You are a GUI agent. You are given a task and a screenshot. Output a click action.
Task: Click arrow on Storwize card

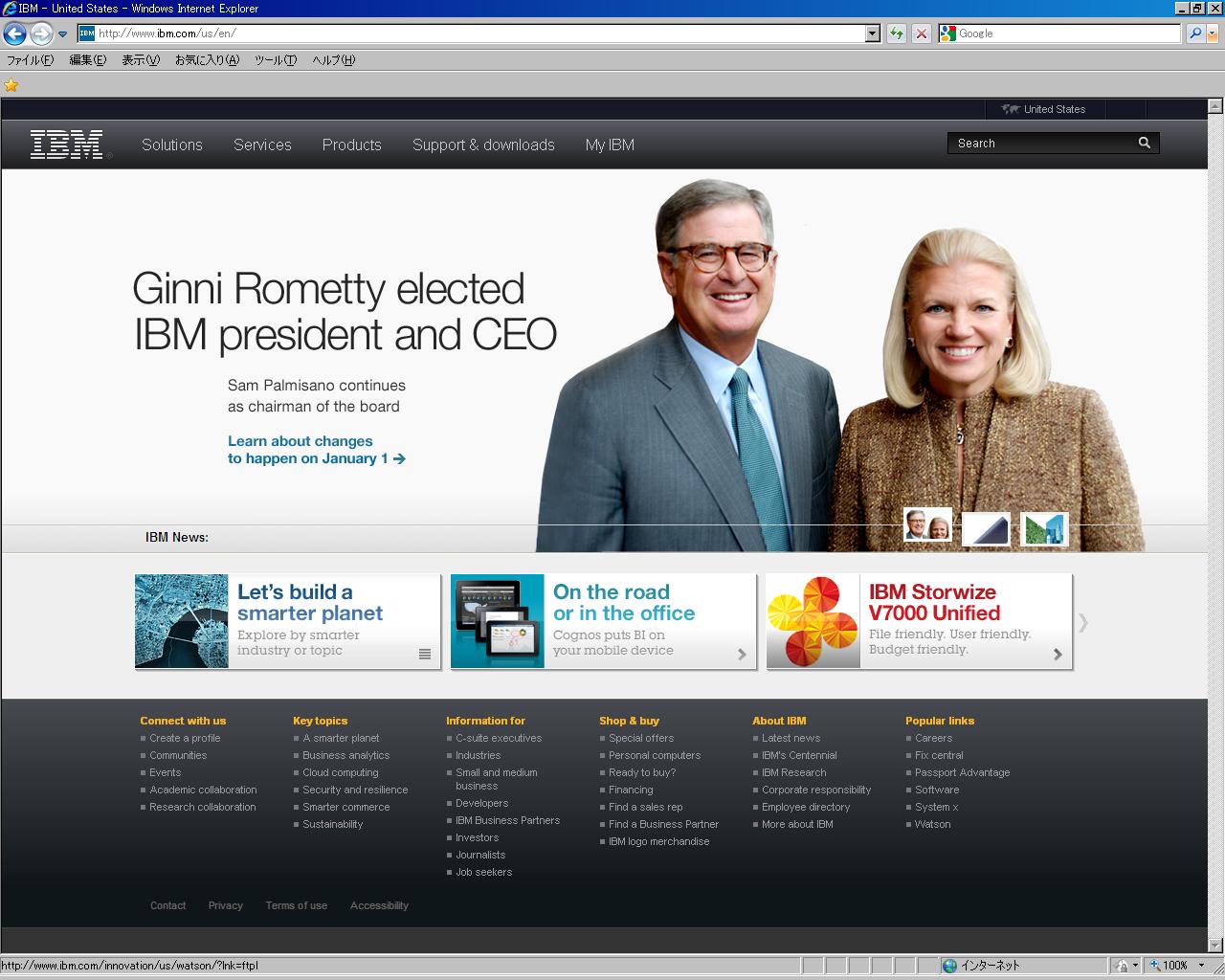point(1058,655)
